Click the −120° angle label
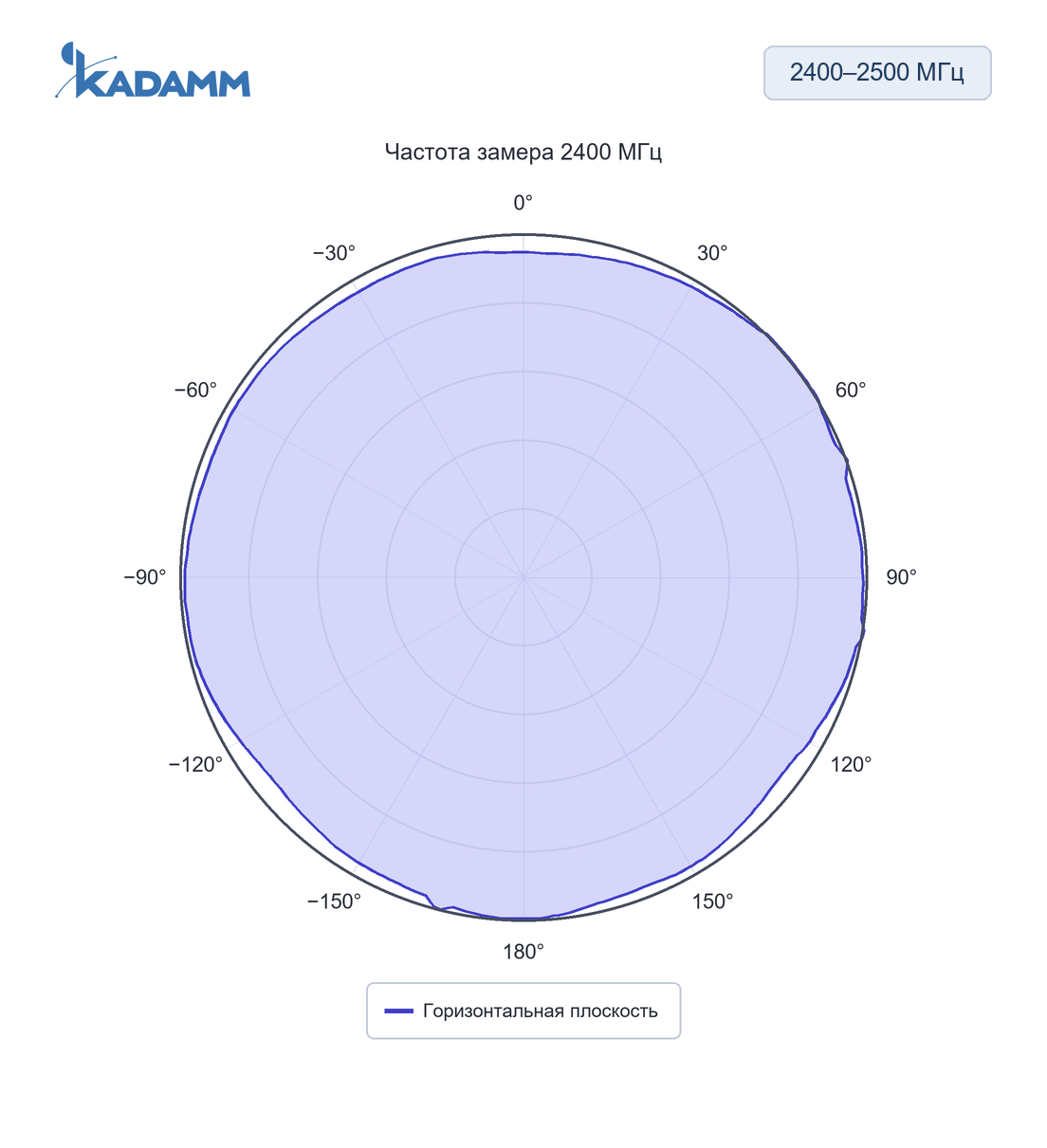The height and width of the screenshot is (1148, 1047). click(195, 765)
